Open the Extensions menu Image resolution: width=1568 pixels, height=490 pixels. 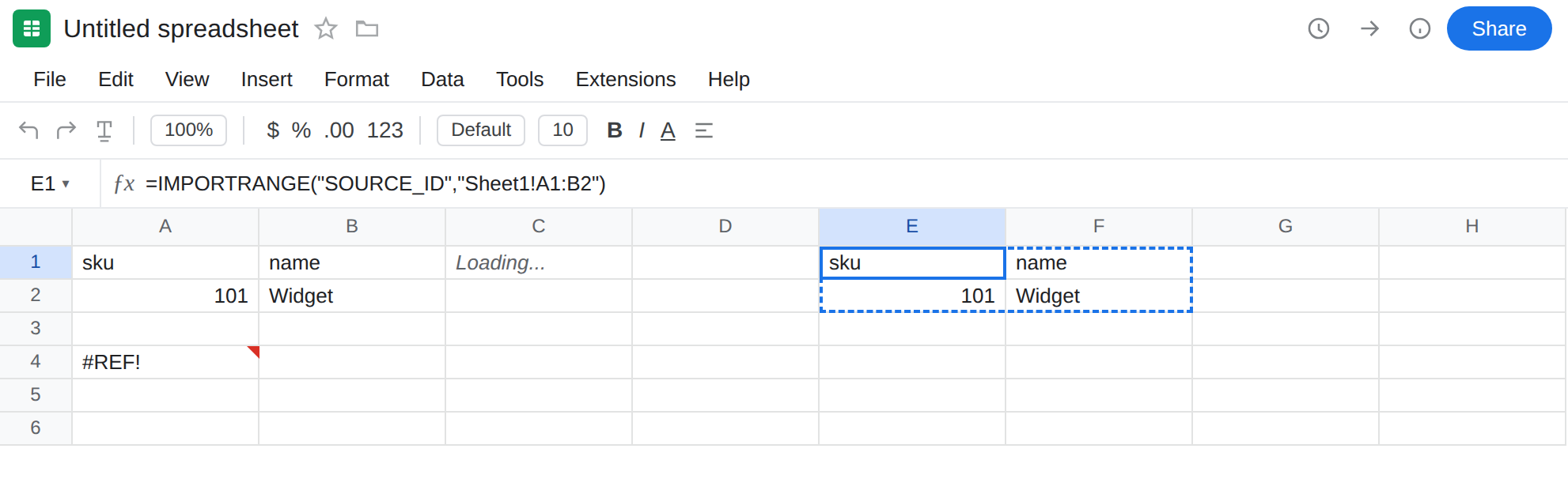pyautogui.click(x=626, y=80)
